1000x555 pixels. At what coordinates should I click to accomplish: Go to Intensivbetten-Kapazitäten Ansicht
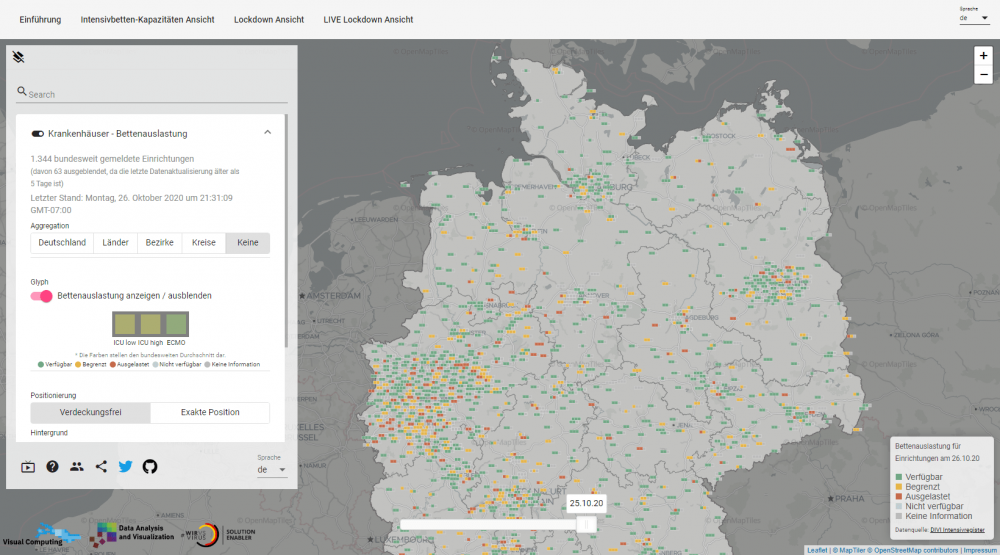point(147,19)
